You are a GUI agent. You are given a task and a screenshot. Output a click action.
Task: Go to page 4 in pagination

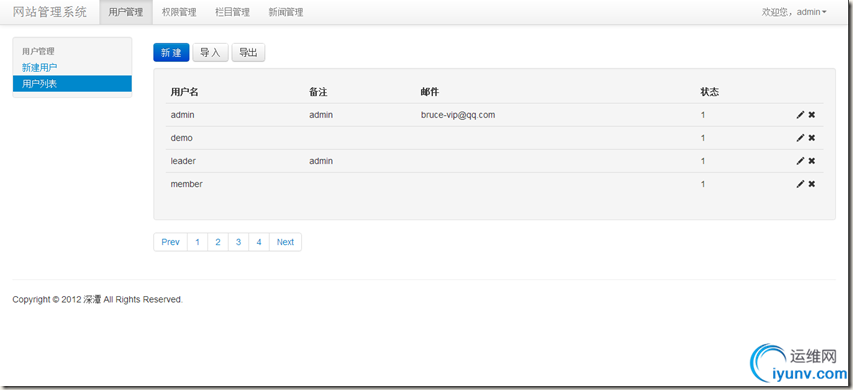pos(259,242)
